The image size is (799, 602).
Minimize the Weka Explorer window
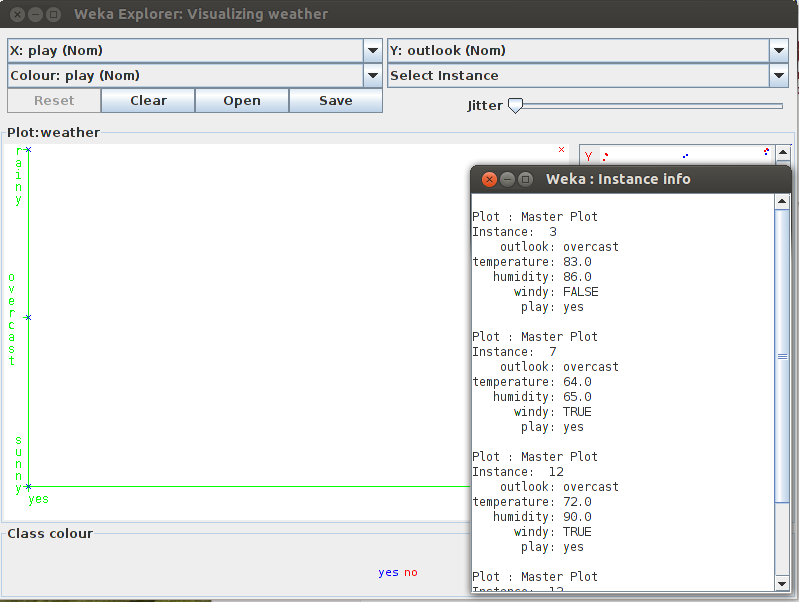pyautogui.click(x=35, y=14)
